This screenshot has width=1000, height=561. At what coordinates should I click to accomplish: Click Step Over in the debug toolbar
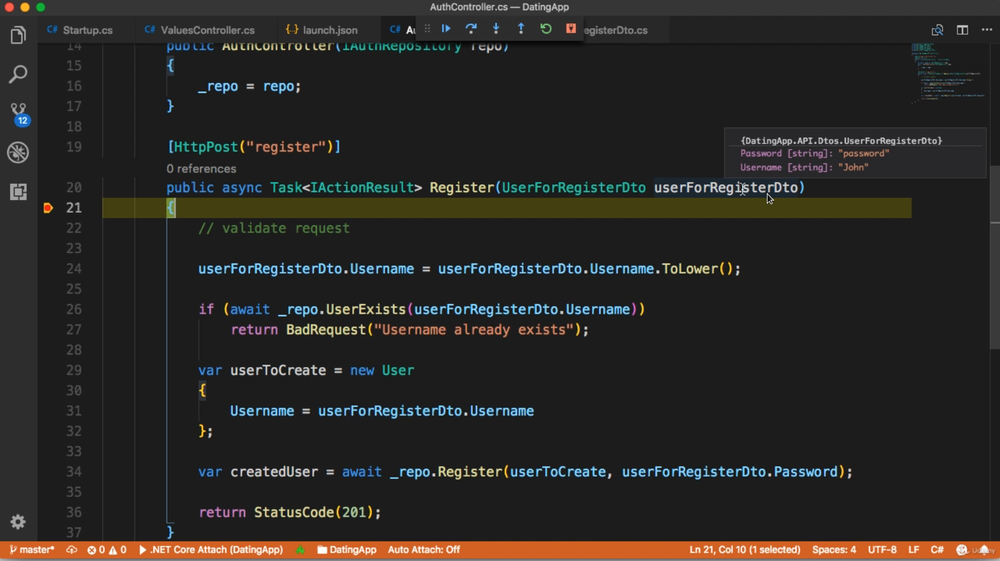(x=471, y=29)
